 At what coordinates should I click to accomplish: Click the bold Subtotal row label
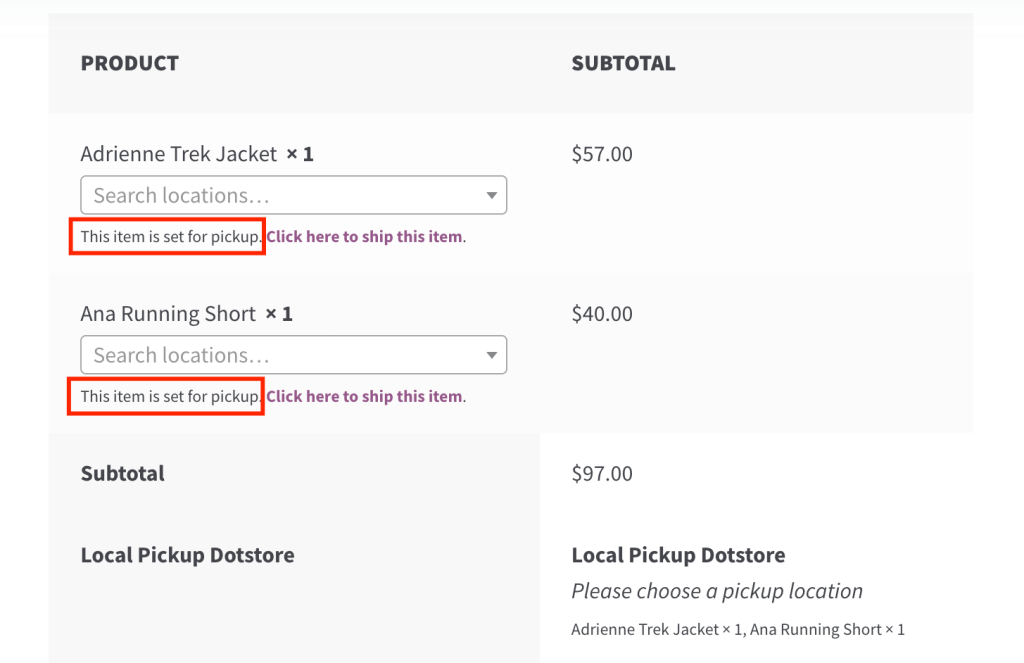(x=123, y=474)
